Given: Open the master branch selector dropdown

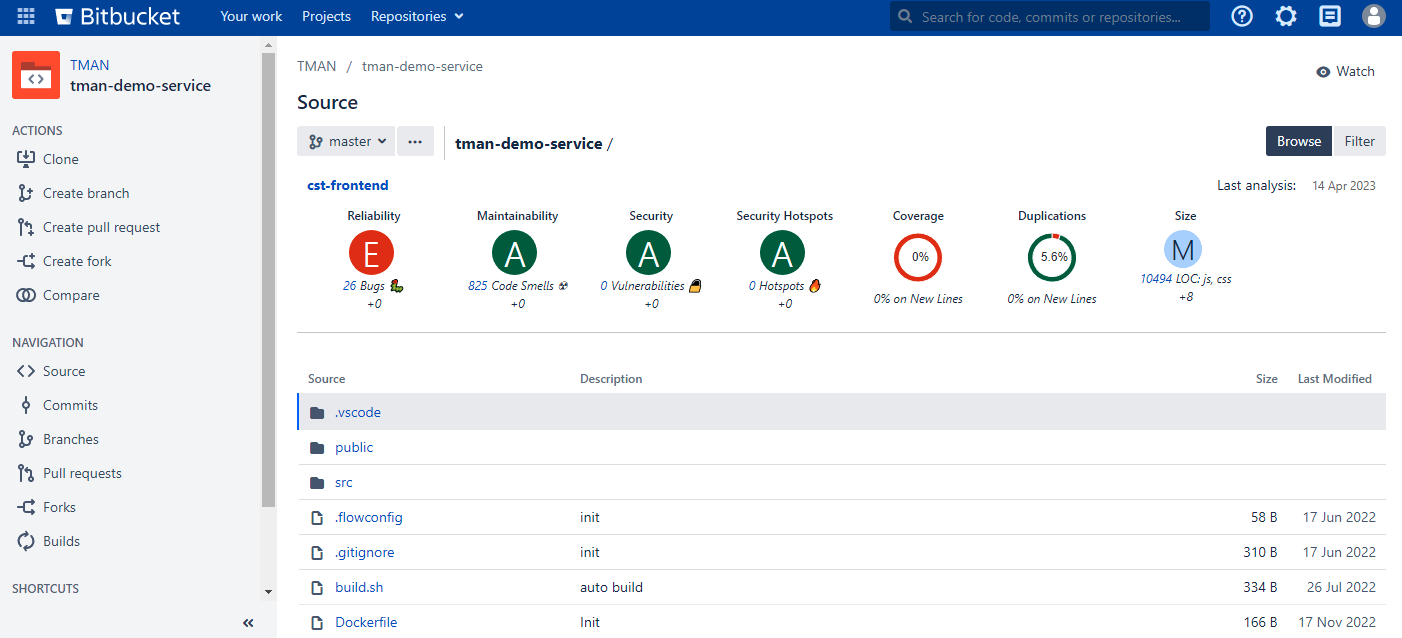Looking at the screenshot, I should (346, 141).
